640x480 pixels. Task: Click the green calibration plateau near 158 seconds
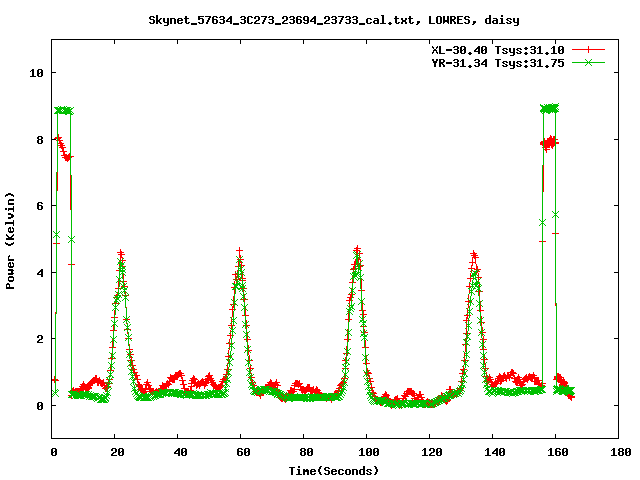[x=549, y=109]
